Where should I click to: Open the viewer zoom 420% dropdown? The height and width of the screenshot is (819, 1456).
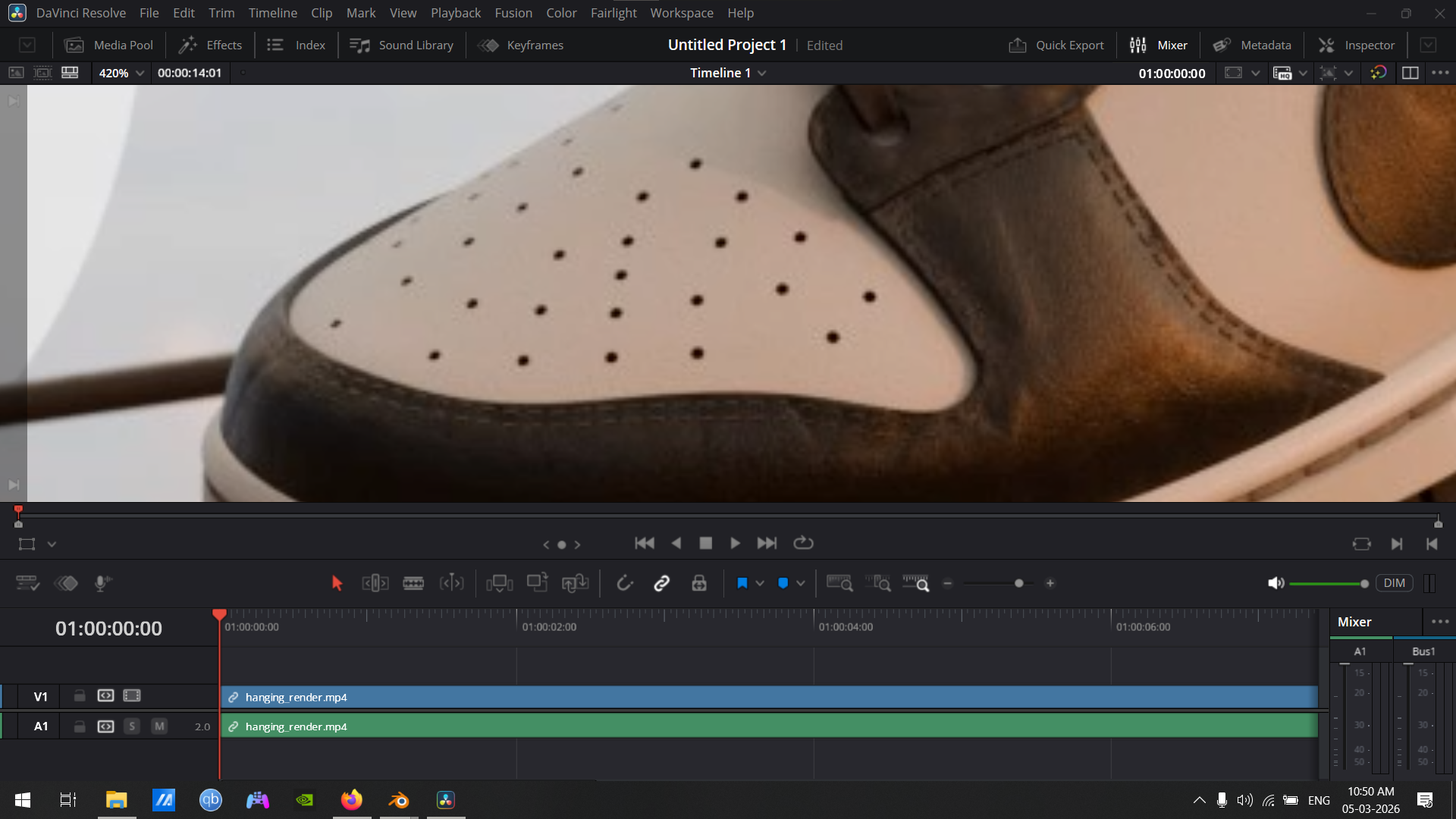pyautogui.click(x=121, y=73)
